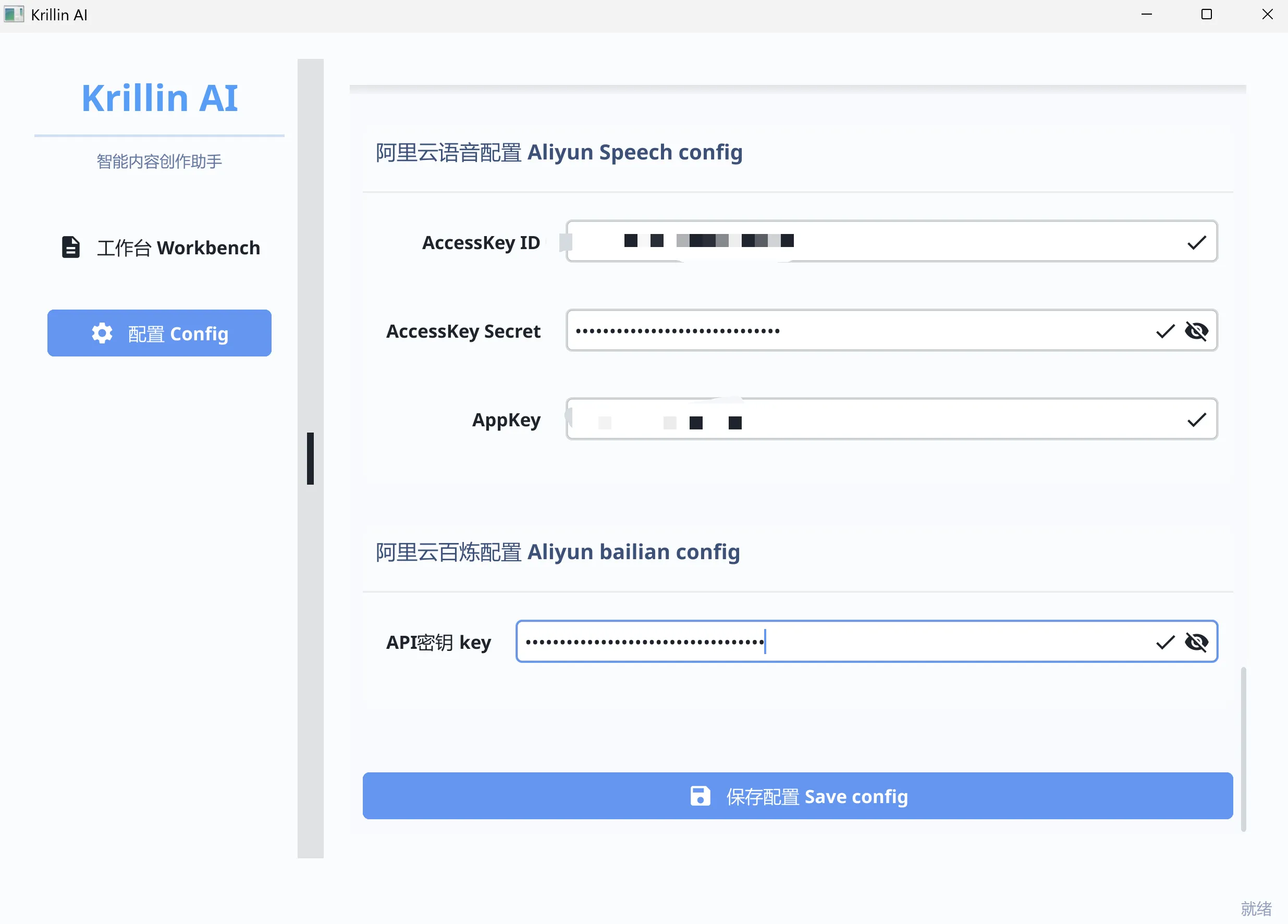This screenshot has width=1288, height=924.
Task: Show the API密钥 key using the eye icon
Action: [x=1197, y=642]
